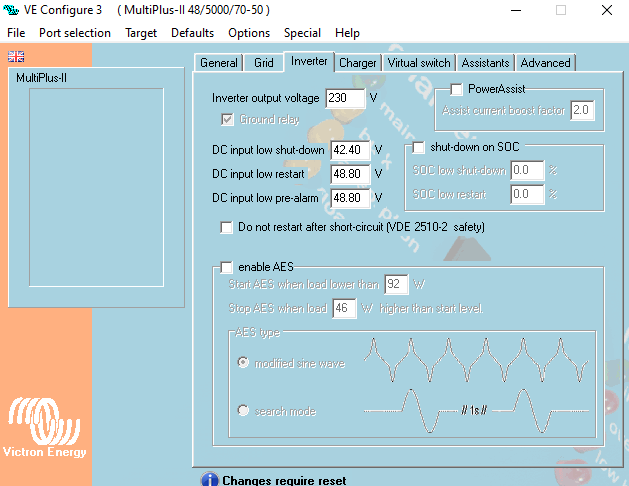The height and width of the screenshot is (486, 629).
Task: Tick the enable AES checkbox
Action: pyautogui.click(x=226, y=267)
